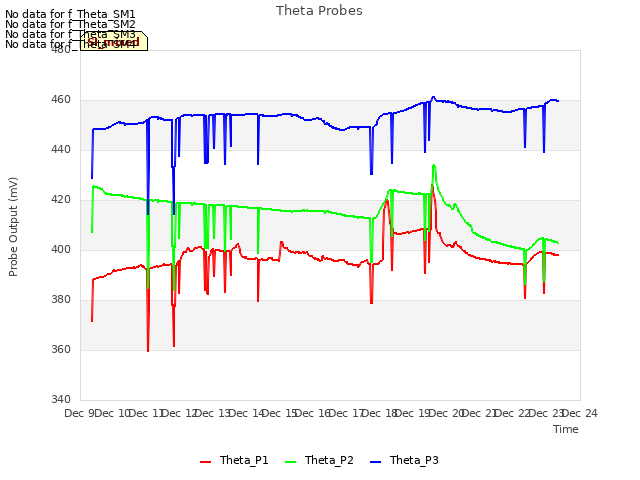Image resolution: width=640 pixels, height=480 pixels.
Task: Click the 'No data for f_Theta_SM2' message
Action: tap(70, 24)
